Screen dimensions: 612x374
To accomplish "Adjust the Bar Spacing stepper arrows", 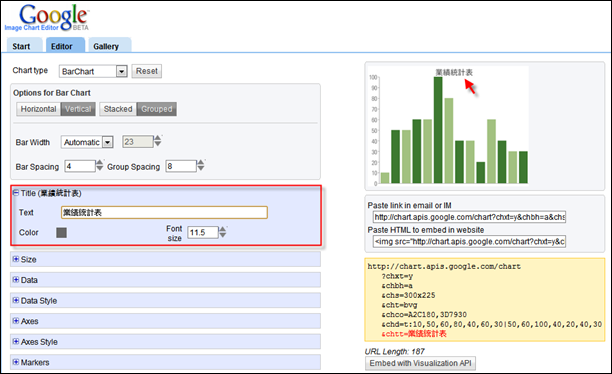I will point(100,166).
